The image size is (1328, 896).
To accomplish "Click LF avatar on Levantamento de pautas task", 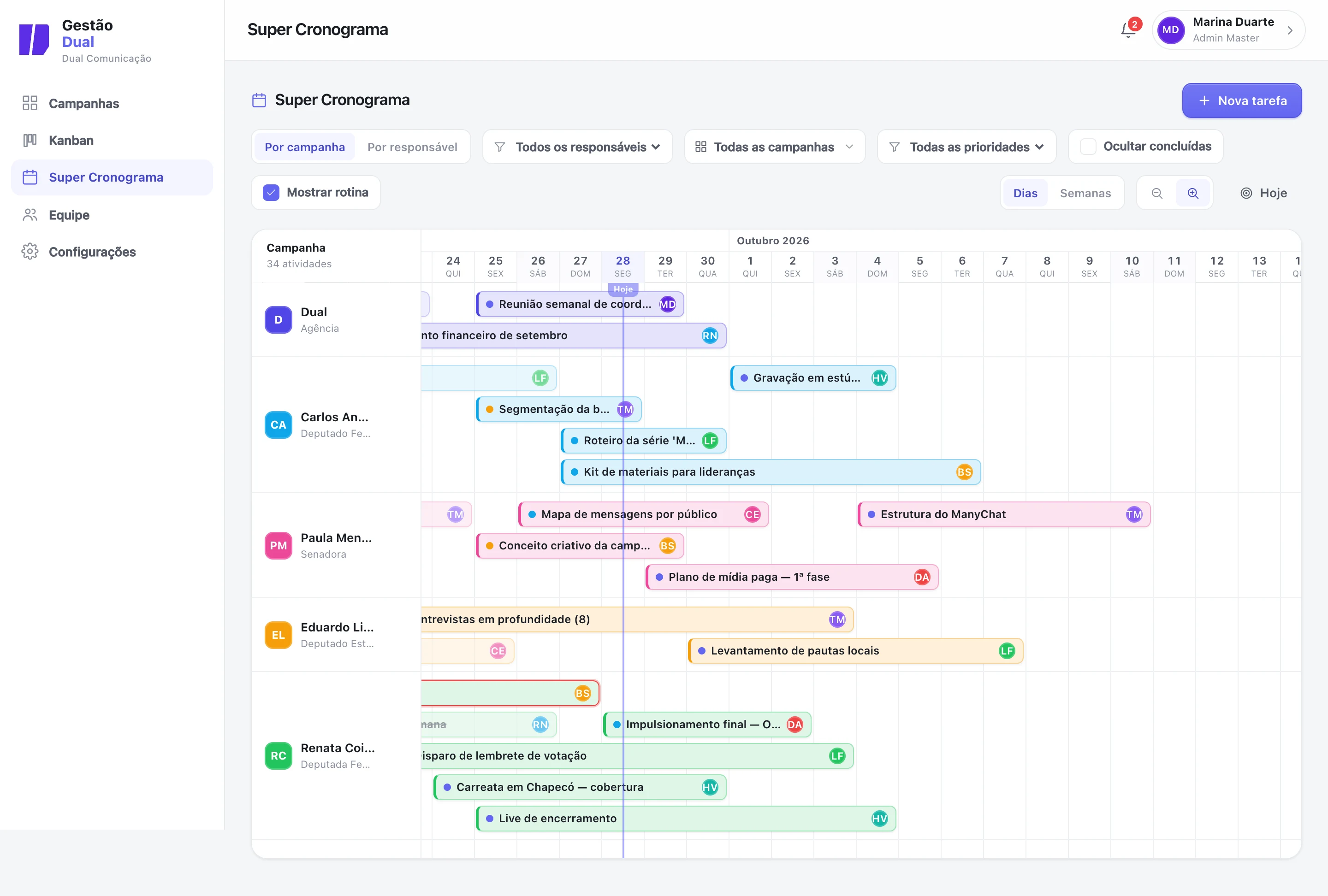I will point(1006,651).
